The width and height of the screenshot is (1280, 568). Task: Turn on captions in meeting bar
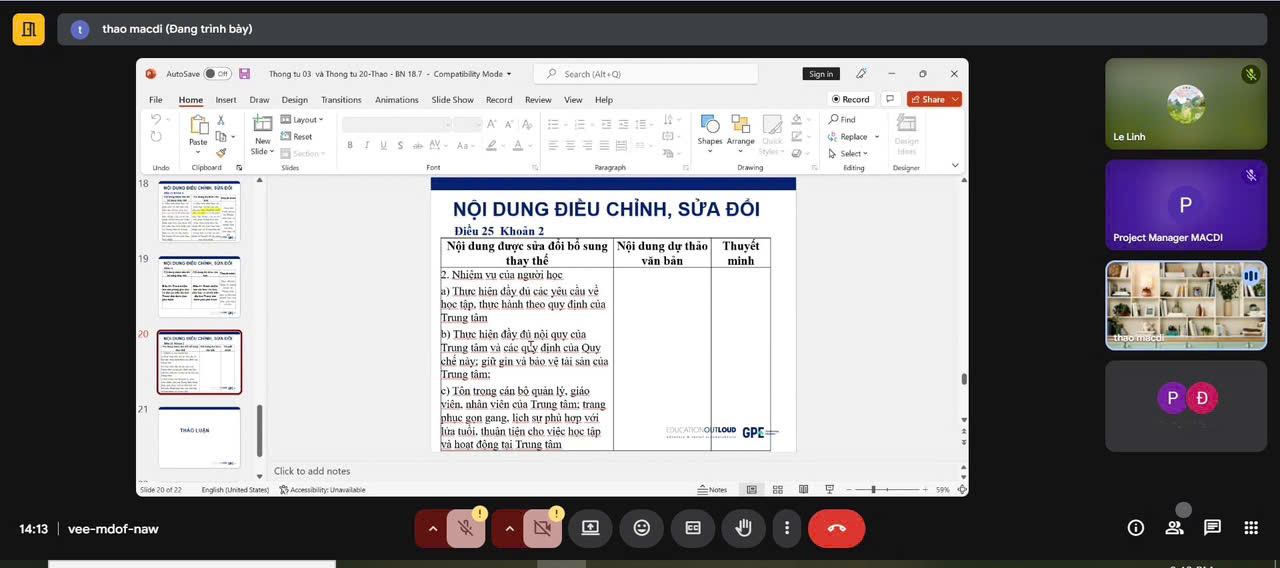[692, 528]
